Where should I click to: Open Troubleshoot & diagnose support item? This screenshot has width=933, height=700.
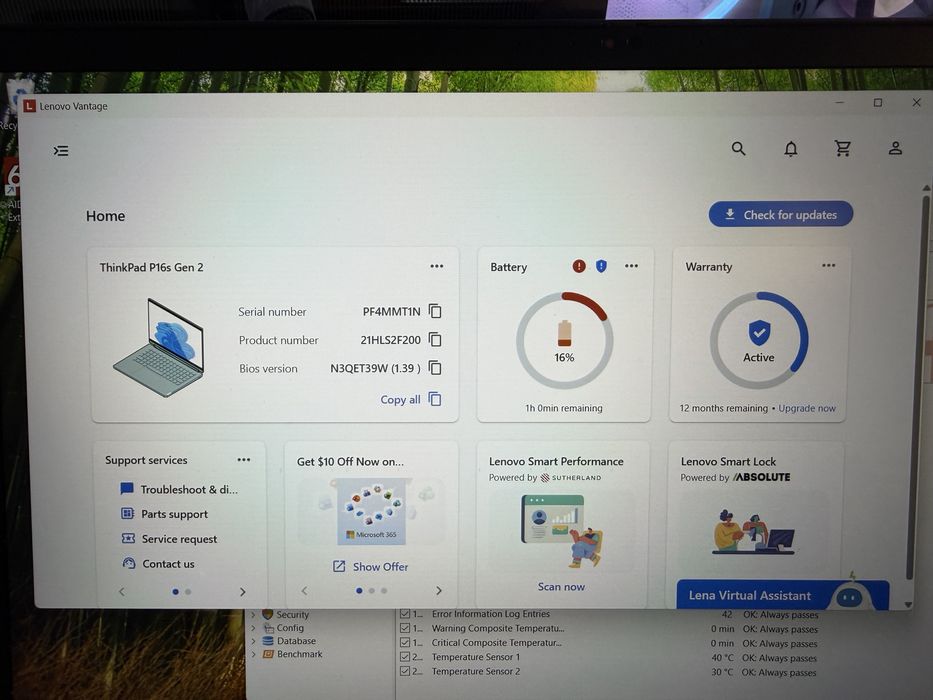[x=189, y=489]
